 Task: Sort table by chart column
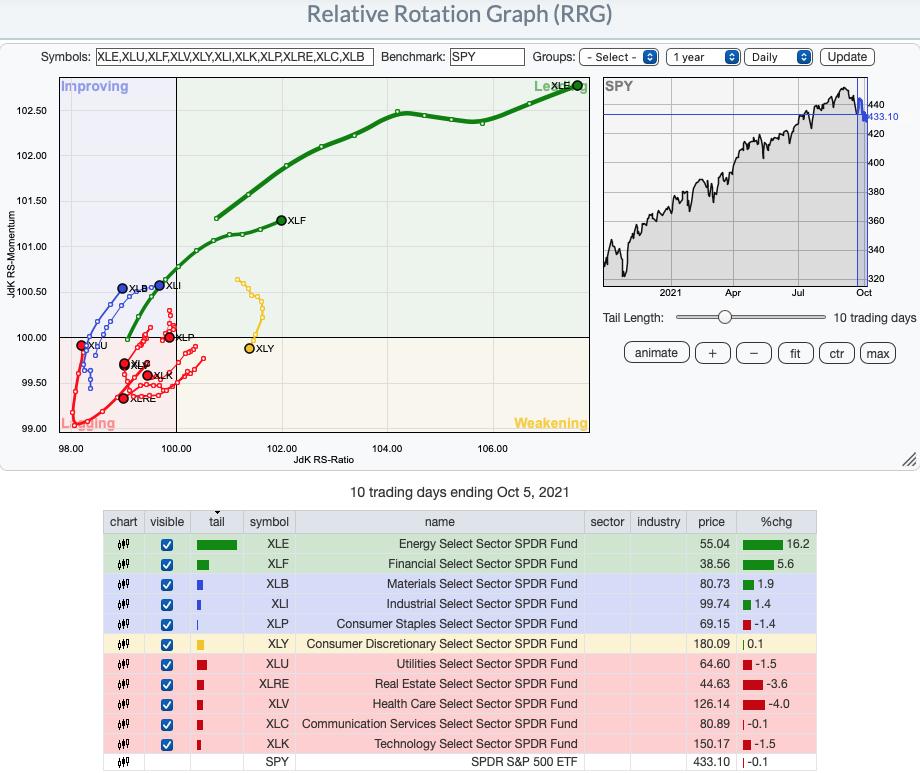[x=123, y=522]
